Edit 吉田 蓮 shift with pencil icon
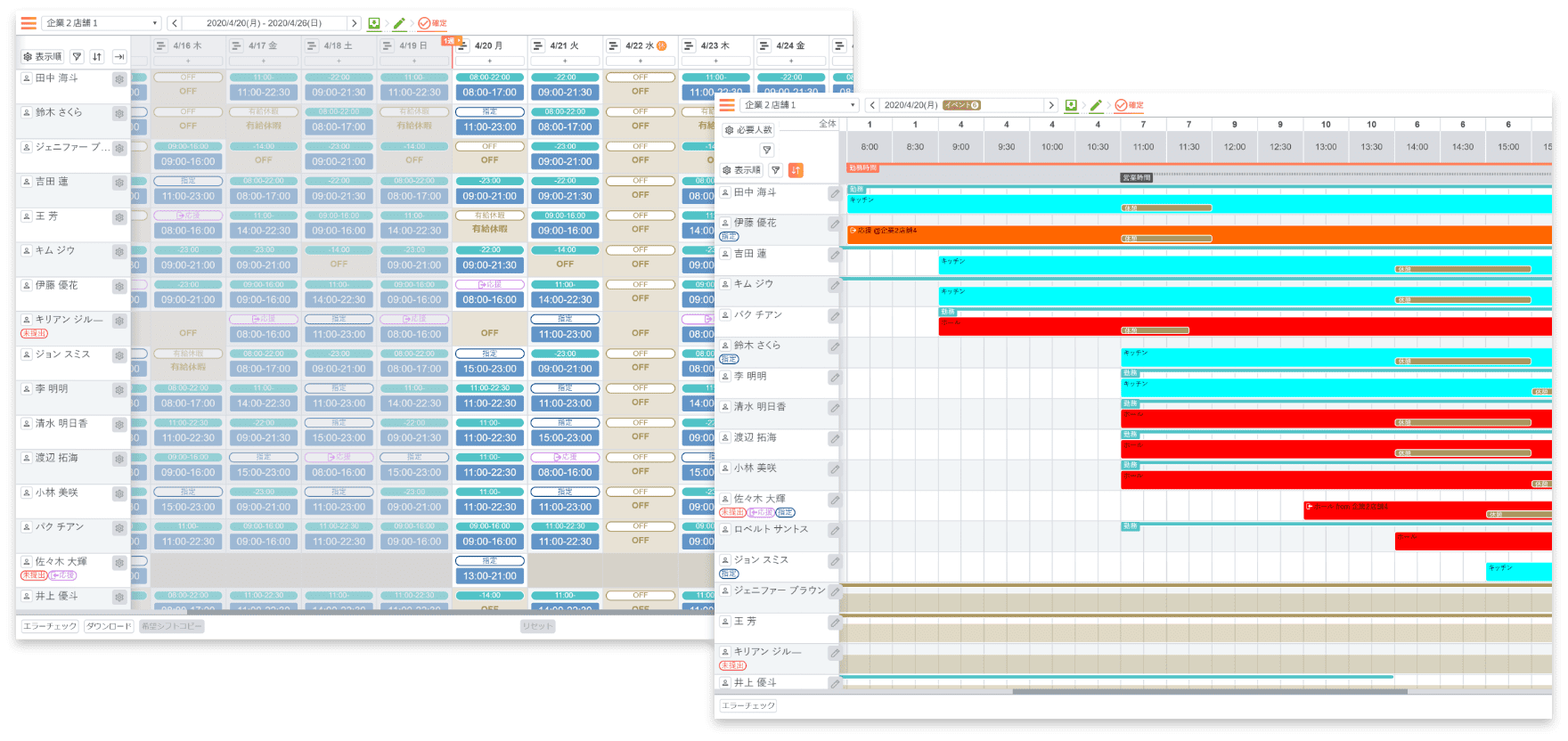This screenshot has width=1568, height=741. tap(834, 255)
